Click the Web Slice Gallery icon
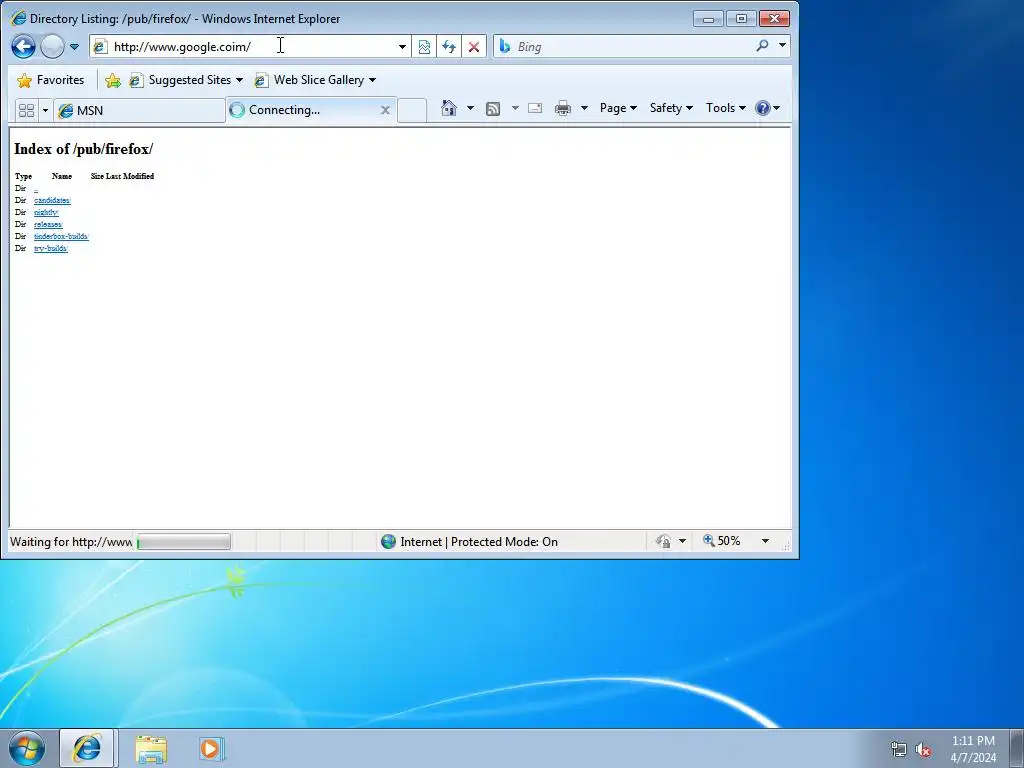This screenshot has width=1024, height=768. pos(261,80)
